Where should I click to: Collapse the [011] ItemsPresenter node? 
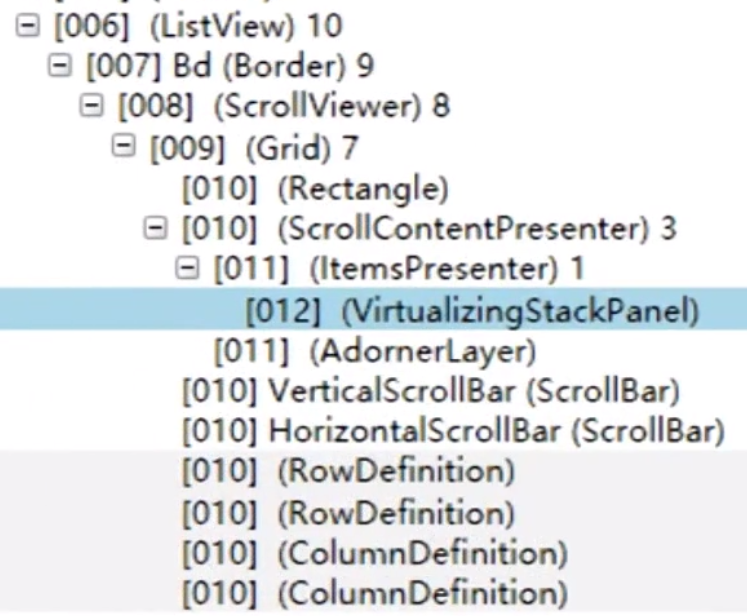click(187, 269)
